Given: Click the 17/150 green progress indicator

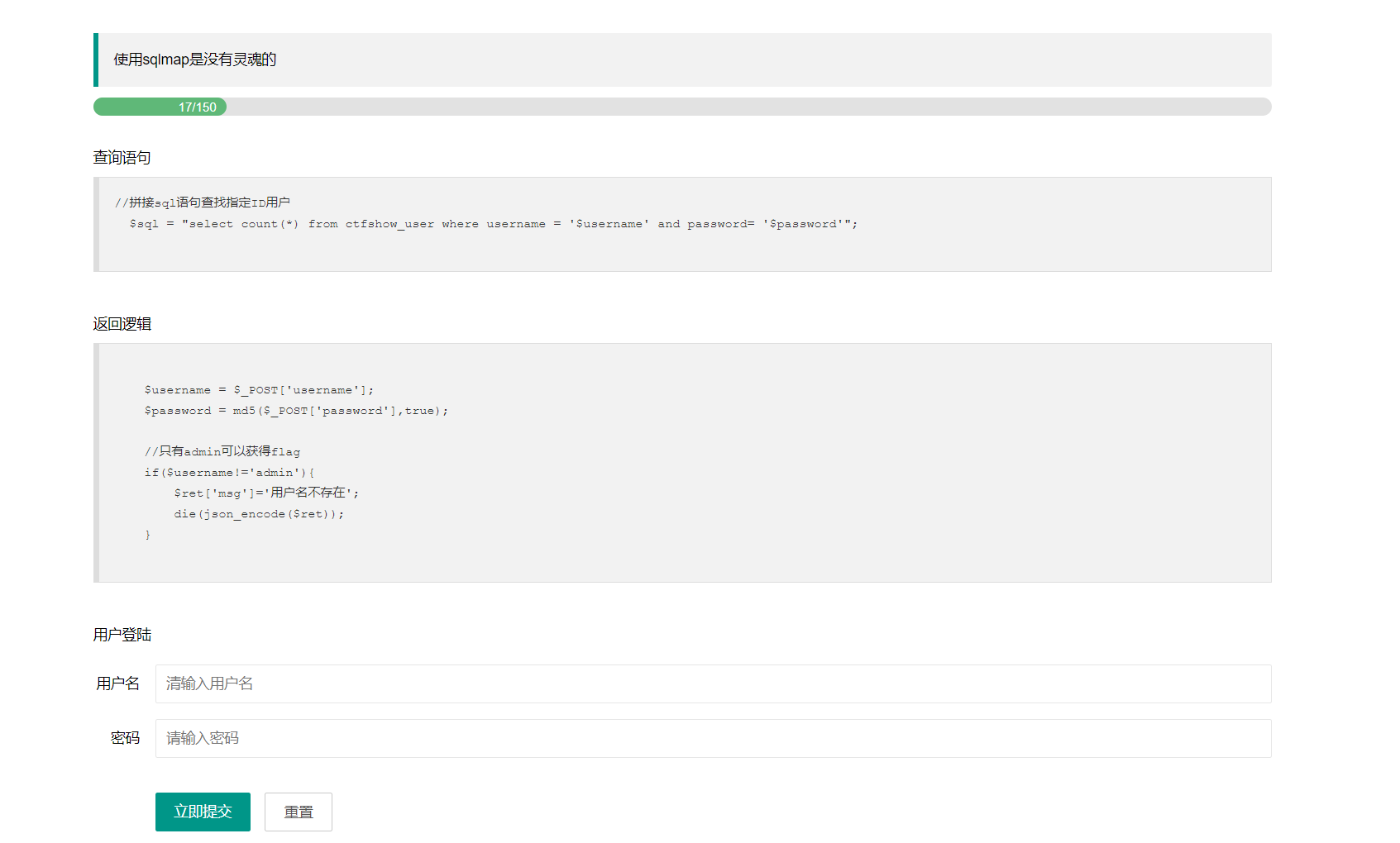Looking at the screenshot, I should pos(160,107).
